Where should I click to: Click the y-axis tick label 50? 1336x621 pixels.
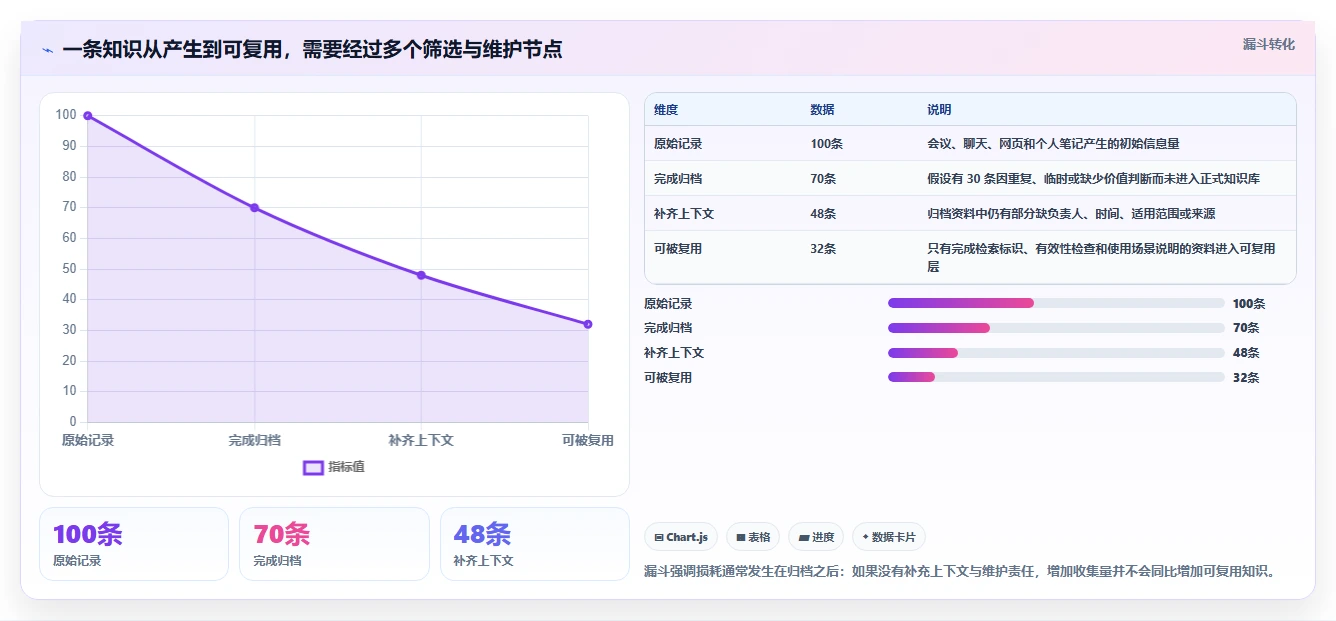pos(69,269)
